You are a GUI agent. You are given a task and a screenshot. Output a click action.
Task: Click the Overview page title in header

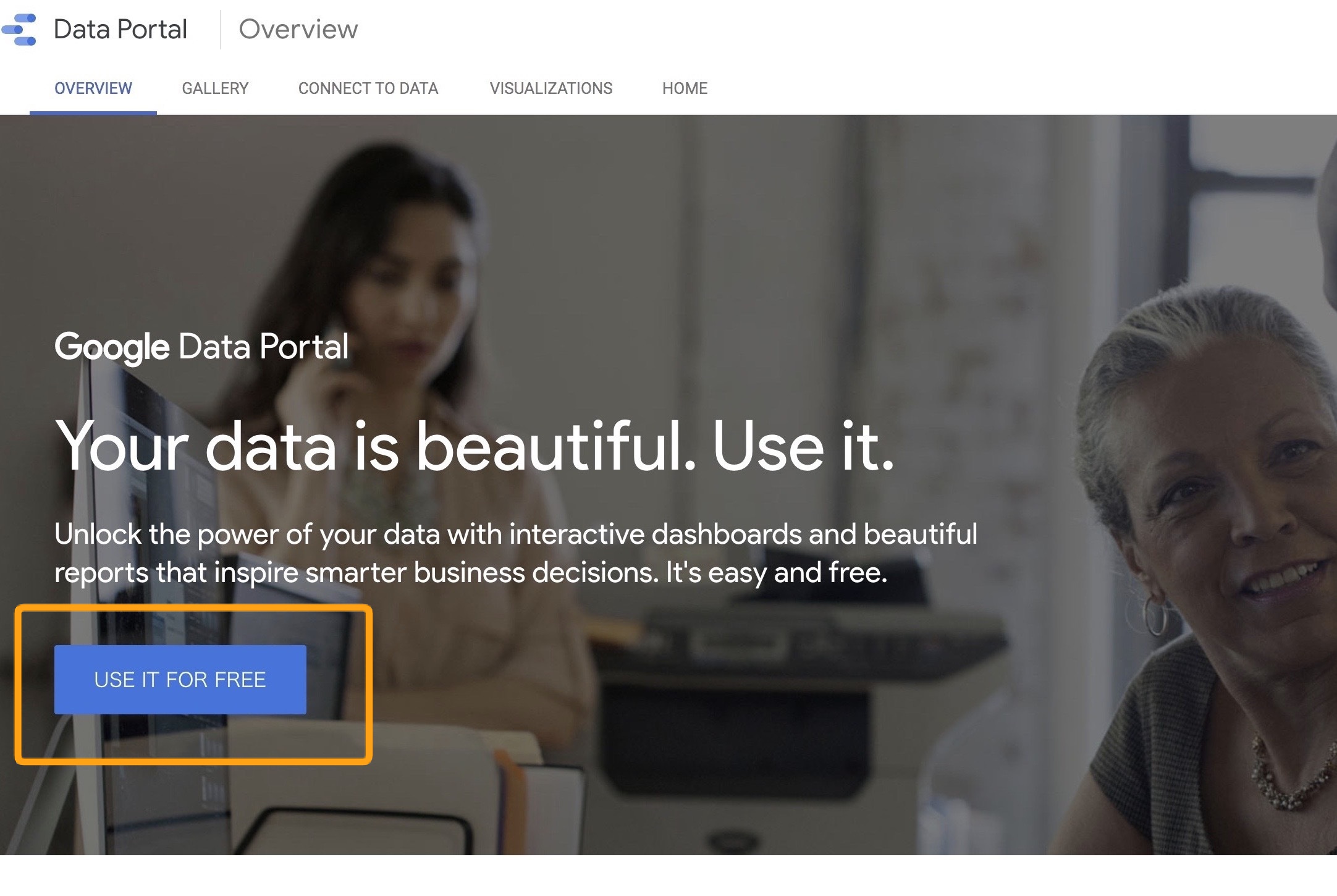point(298,30)
